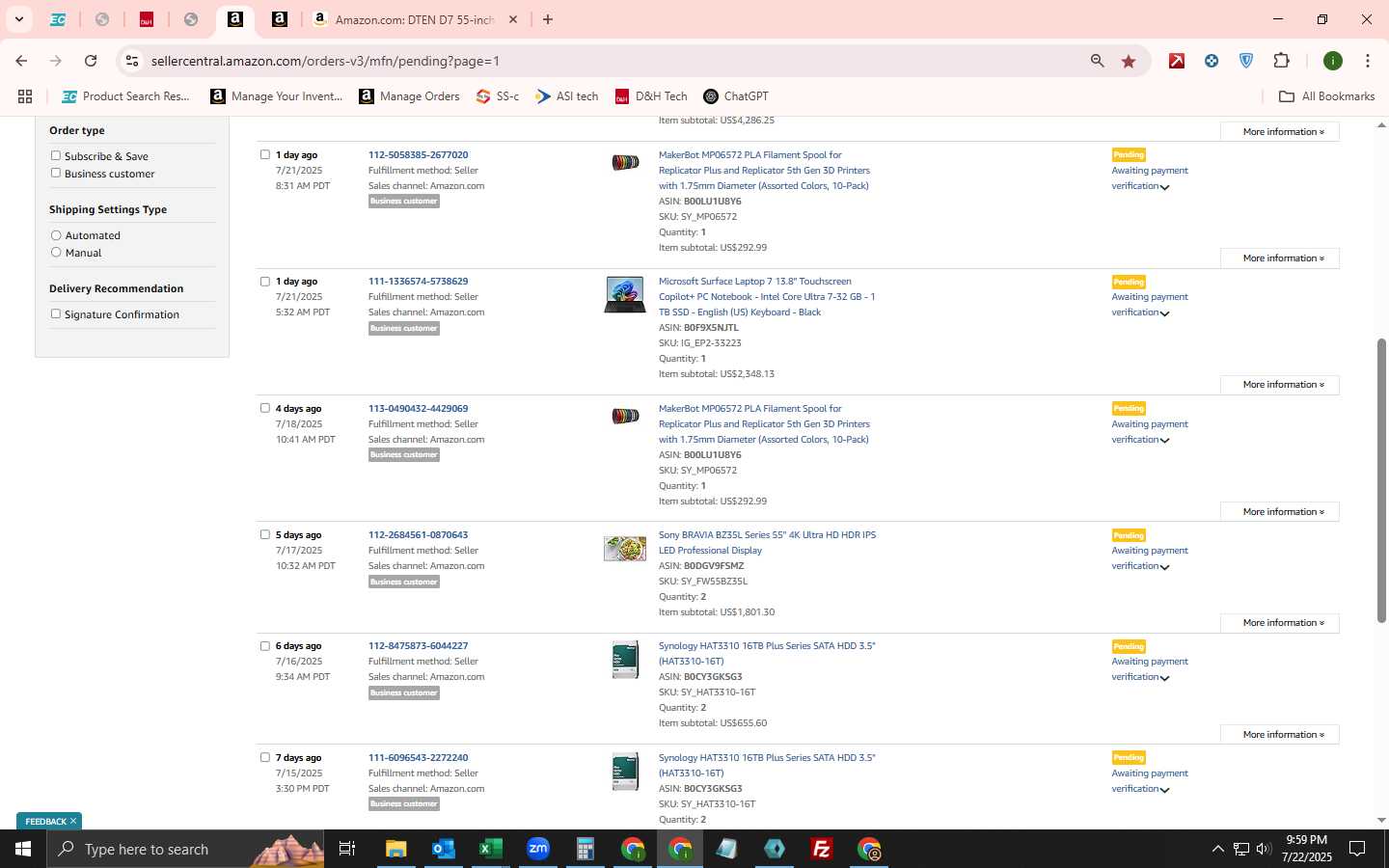Select checkbox for order 111-1336574-5738629
The height and width of the screenshot is (868, 1389).
point(265,282)
